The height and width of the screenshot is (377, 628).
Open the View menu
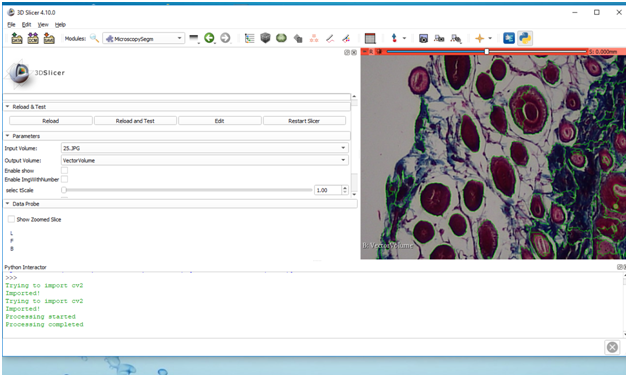43,24
